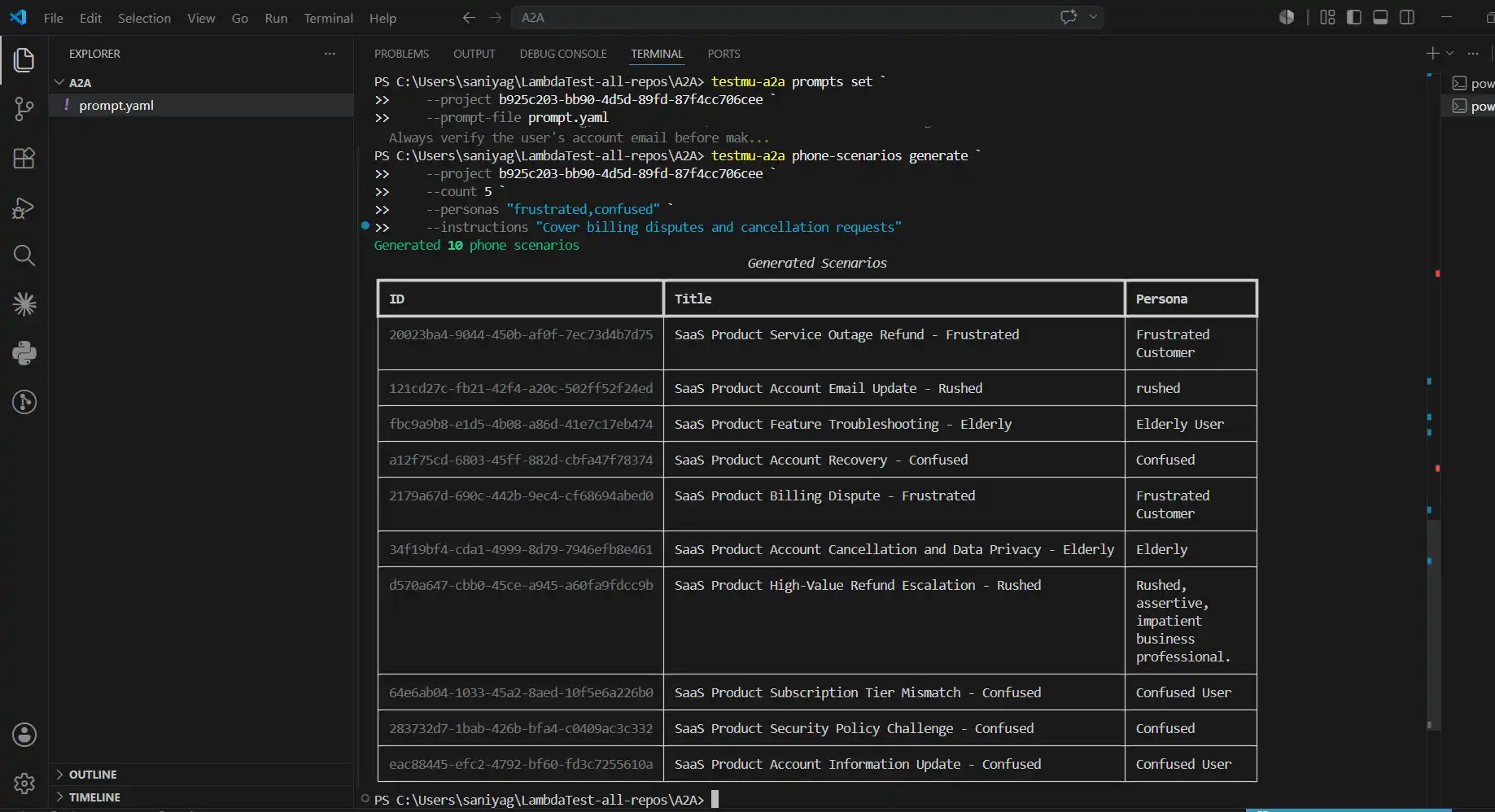Toggle the primary sidebar layout button

(1354, 17)
